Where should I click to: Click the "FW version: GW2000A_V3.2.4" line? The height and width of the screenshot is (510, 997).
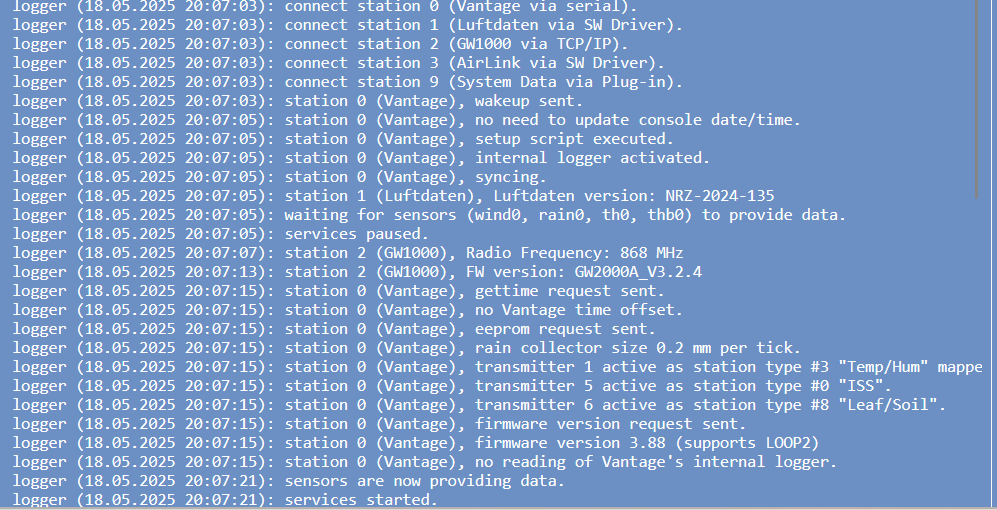[x=493, y=272]
